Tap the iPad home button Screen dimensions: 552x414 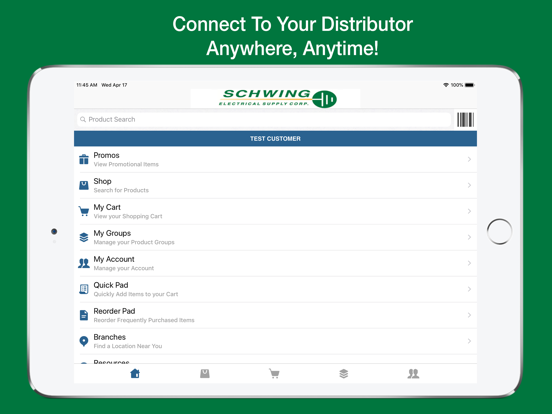tap(500, 232)
